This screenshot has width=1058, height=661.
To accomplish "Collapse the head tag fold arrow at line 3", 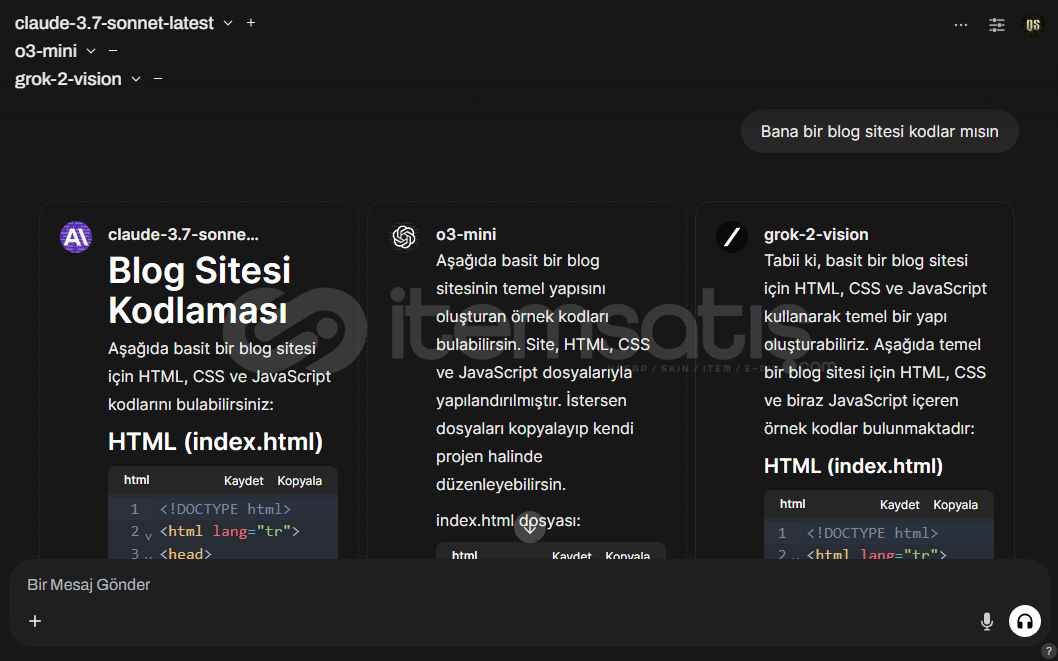I will [148, 557].
